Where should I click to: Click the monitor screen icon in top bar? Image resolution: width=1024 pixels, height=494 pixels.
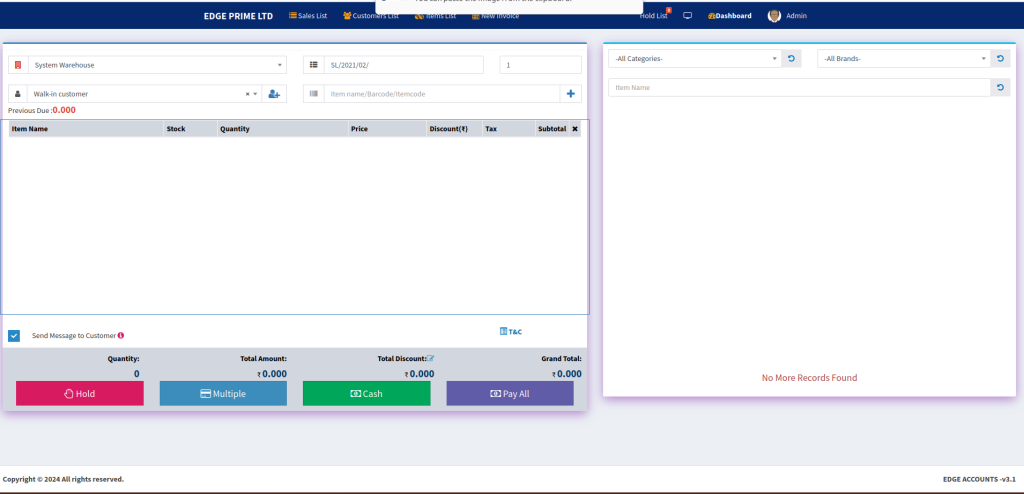(x=687, y=16)
